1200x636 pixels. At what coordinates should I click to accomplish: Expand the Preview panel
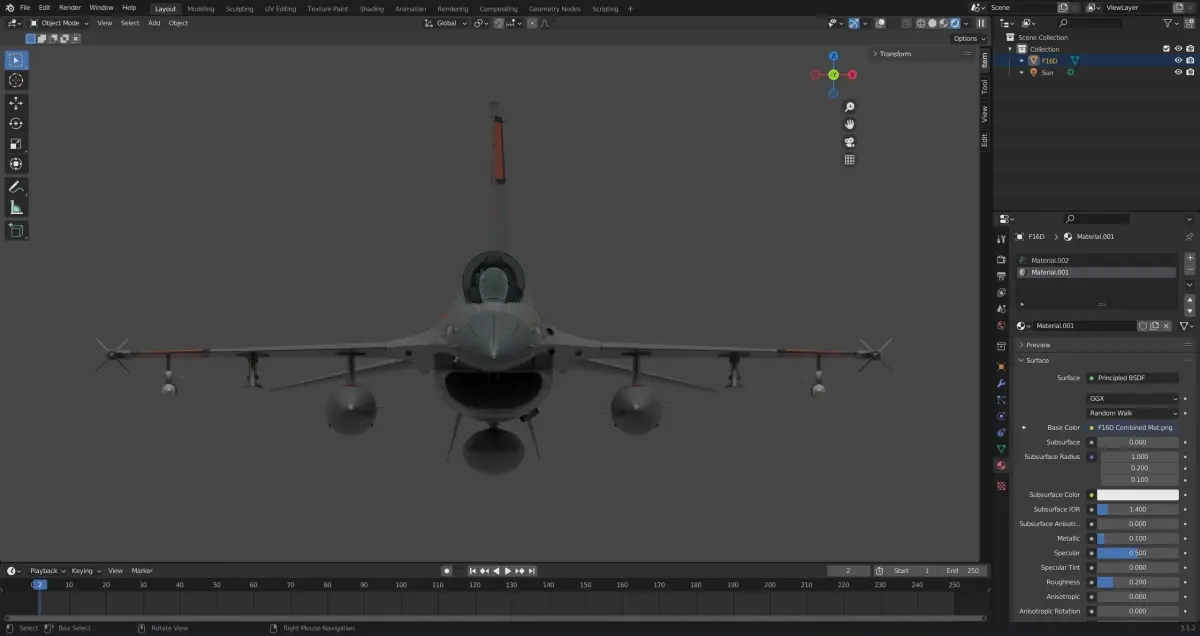pos(1036,345)
